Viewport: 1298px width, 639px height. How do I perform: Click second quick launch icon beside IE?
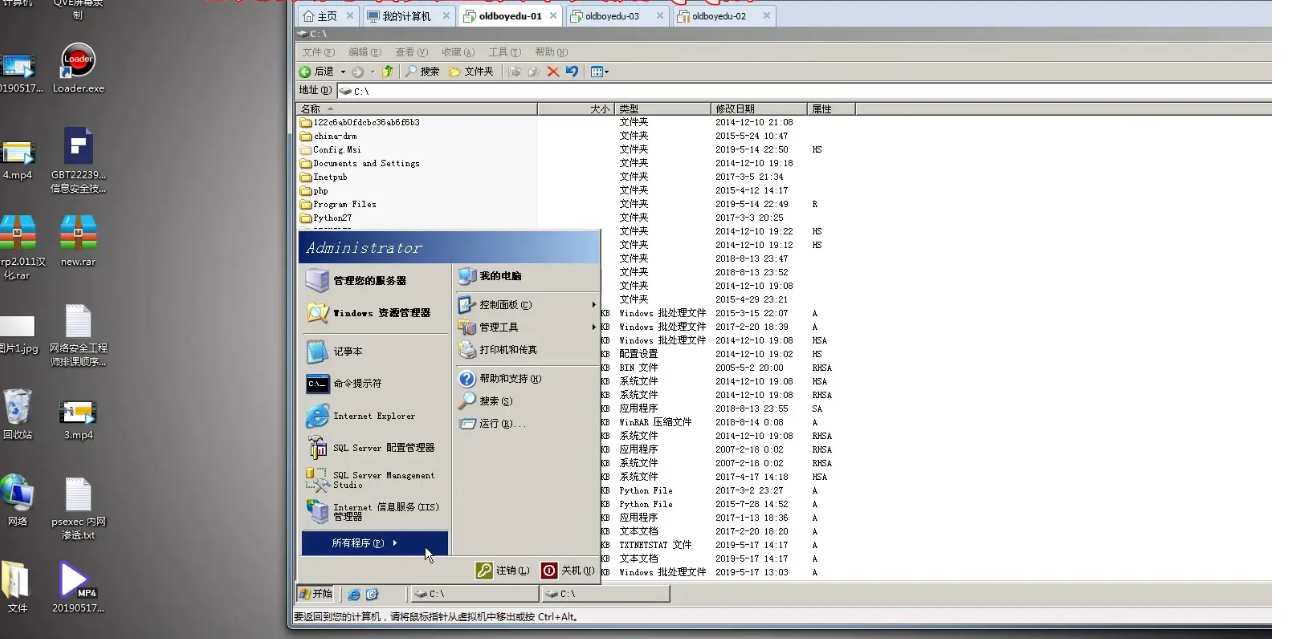[372, 594]
